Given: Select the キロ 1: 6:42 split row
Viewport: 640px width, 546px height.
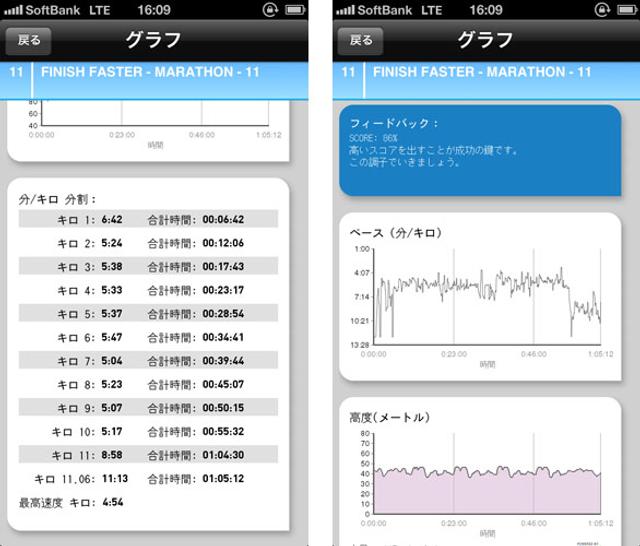Looking at the screenshot, I should [148, 219].
